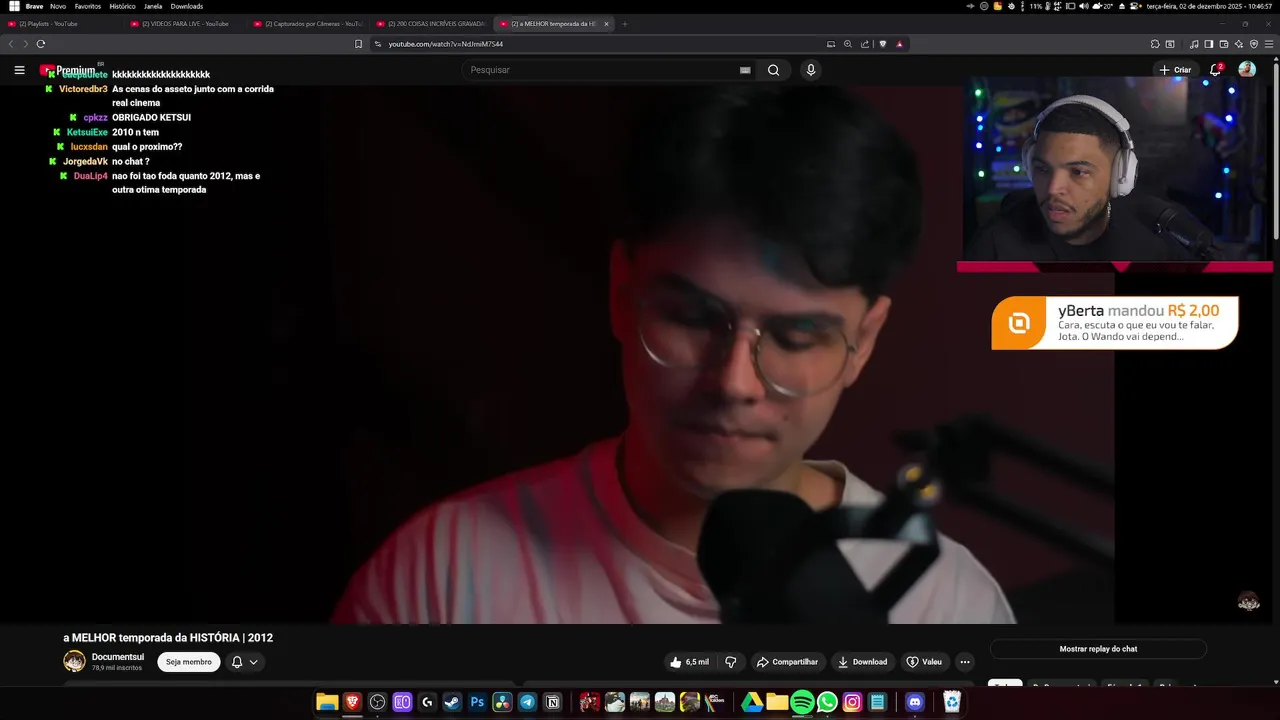Open Instagram from the dock
This screenshot has height=720, width=1280.
(x=852, y=702)
